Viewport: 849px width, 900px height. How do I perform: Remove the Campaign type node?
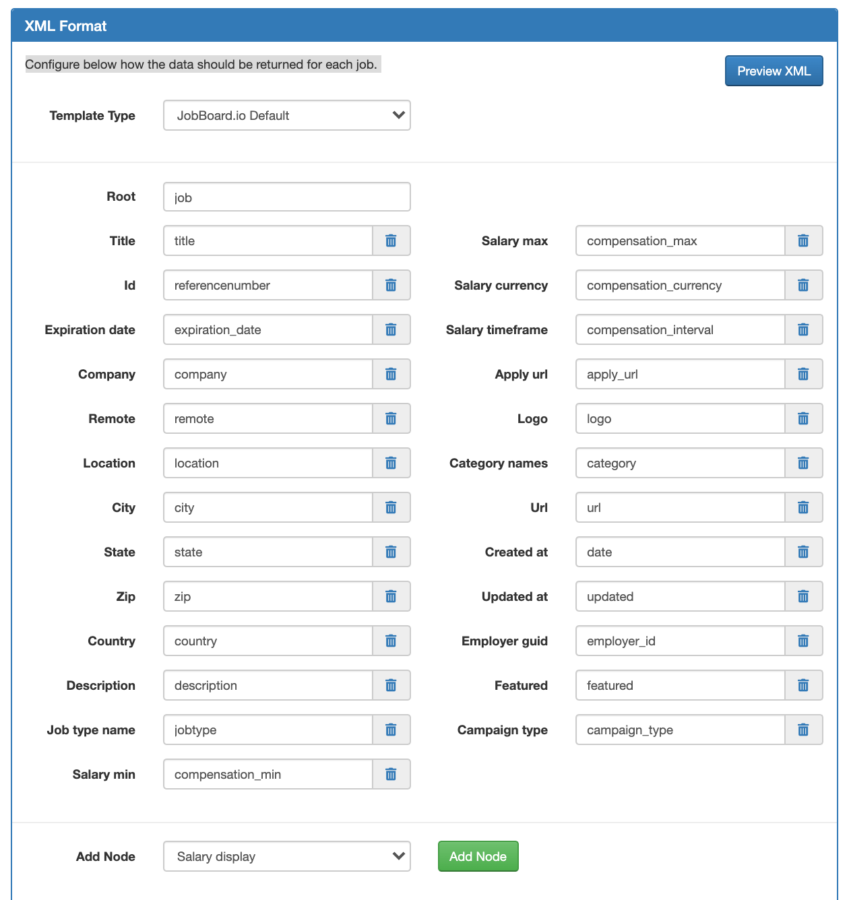[x=803, y=730]
